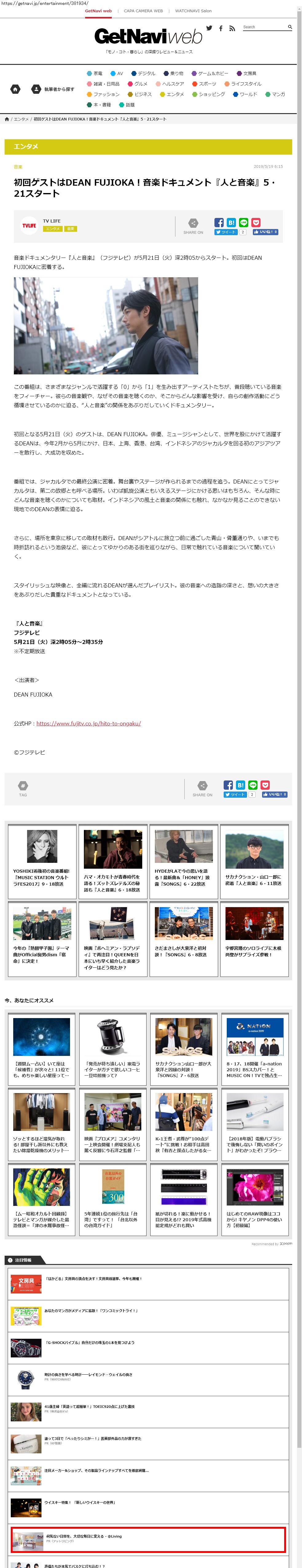Switch to WATCHNAVI Salon tab
Screen dimensions: 302x1568
194,11
